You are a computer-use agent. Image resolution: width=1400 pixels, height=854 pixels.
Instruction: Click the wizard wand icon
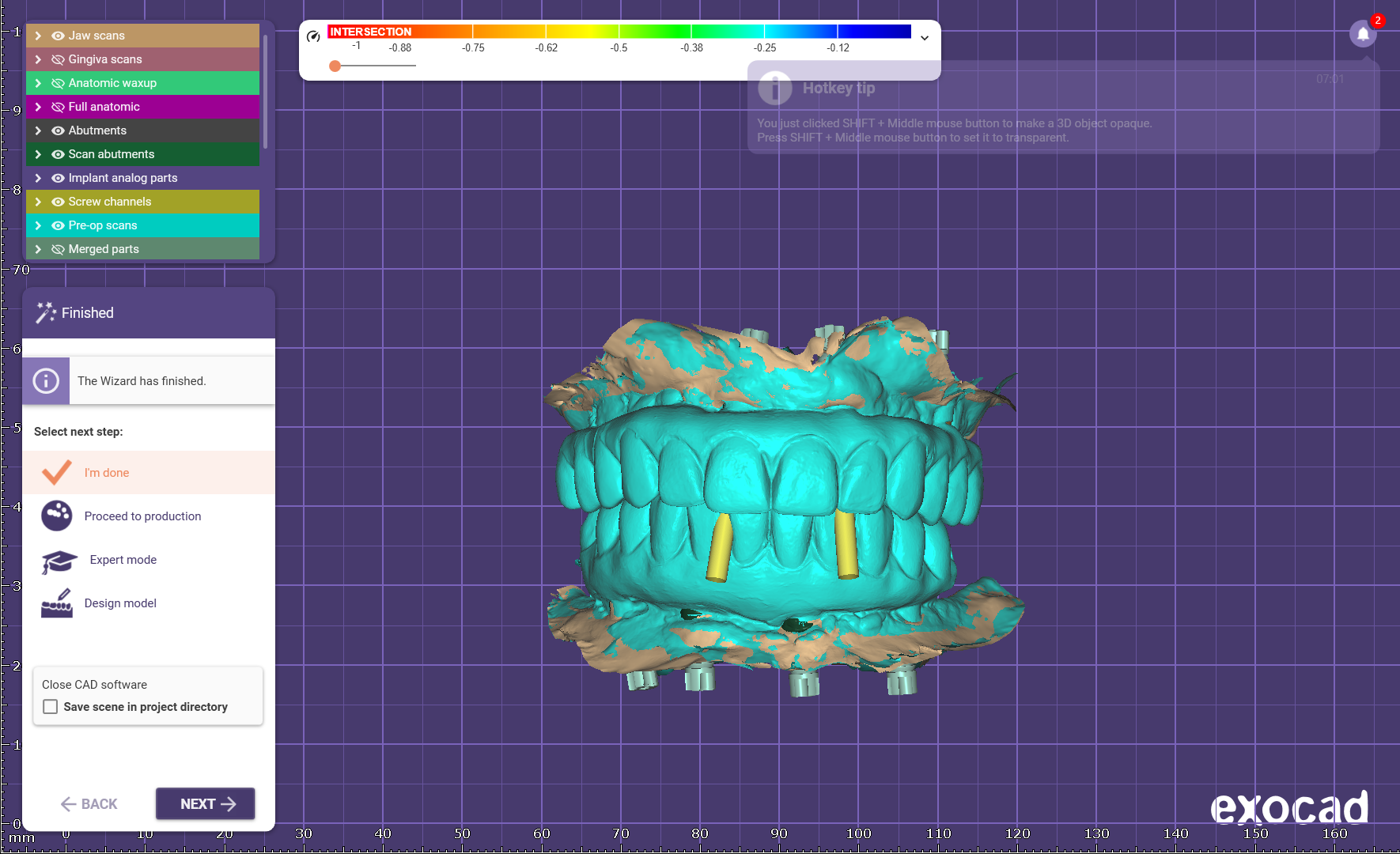tap(46, 312)
